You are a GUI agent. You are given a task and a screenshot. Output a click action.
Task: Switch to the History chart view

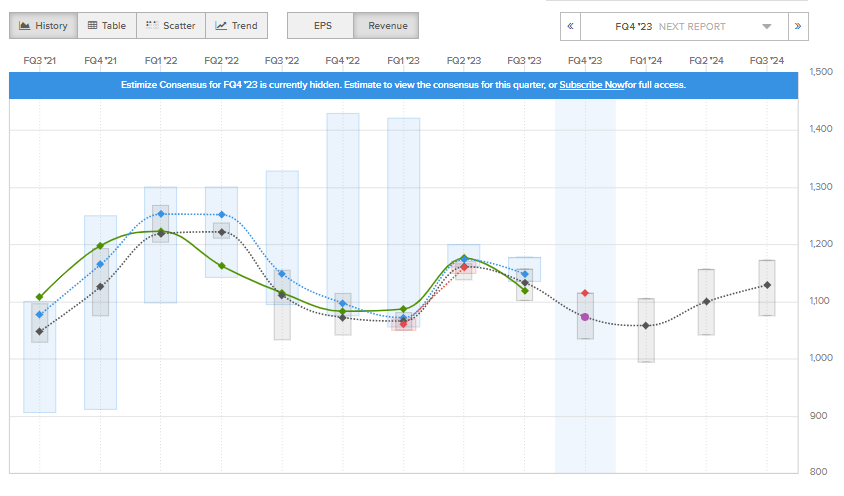44,26
